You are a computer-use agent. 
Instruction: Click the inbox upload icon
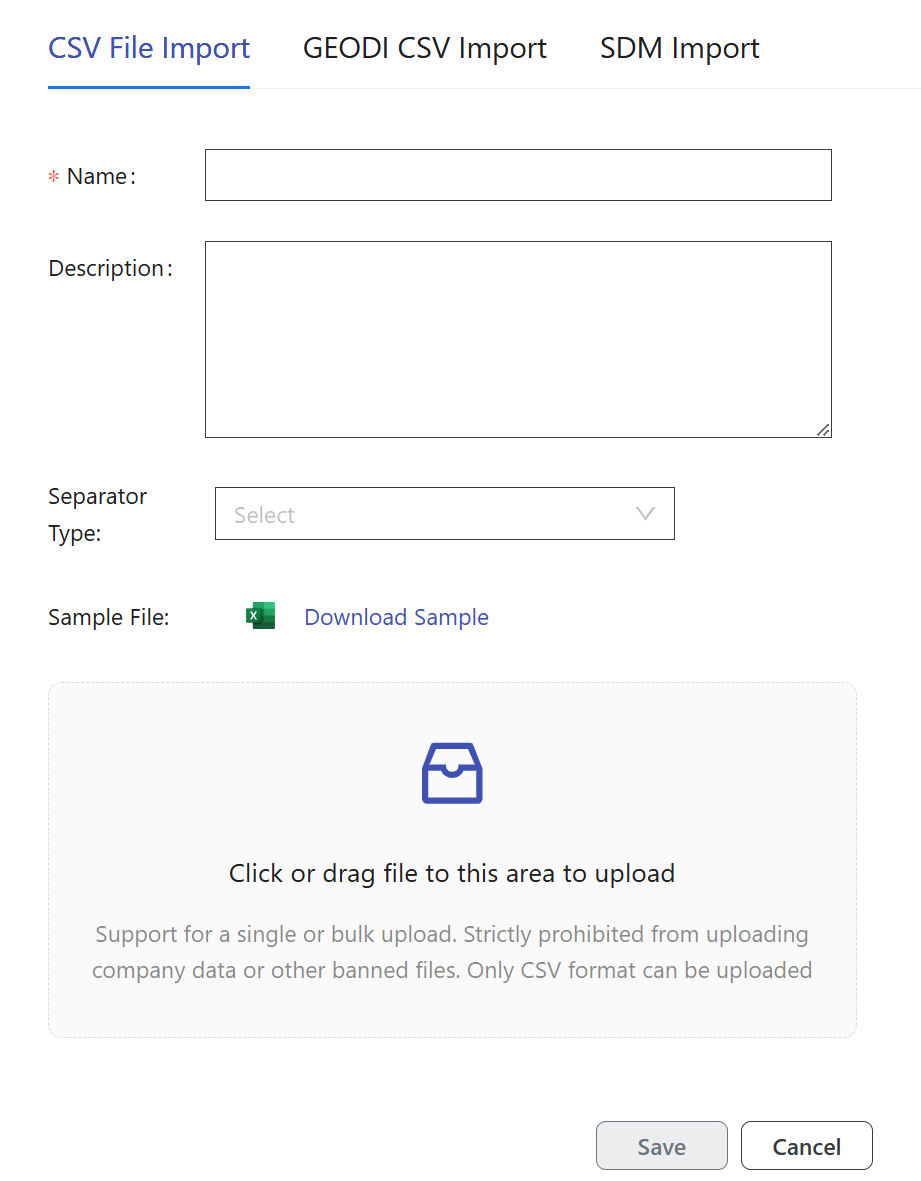452,773
